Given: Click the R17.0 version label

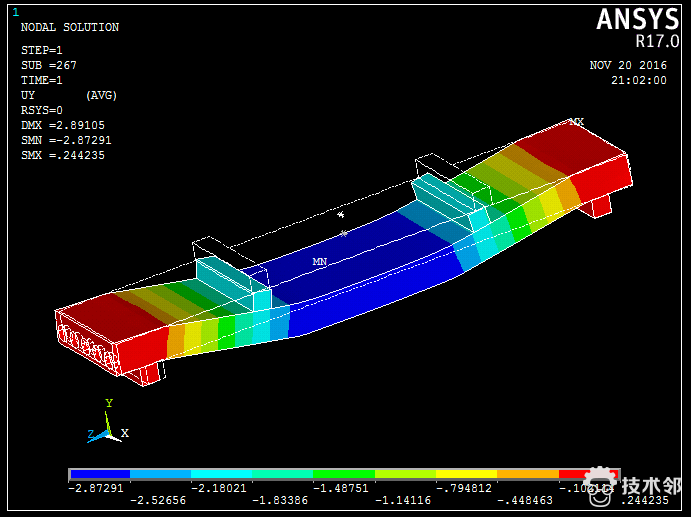Looking at the screenshot, I should coord(656,42).
